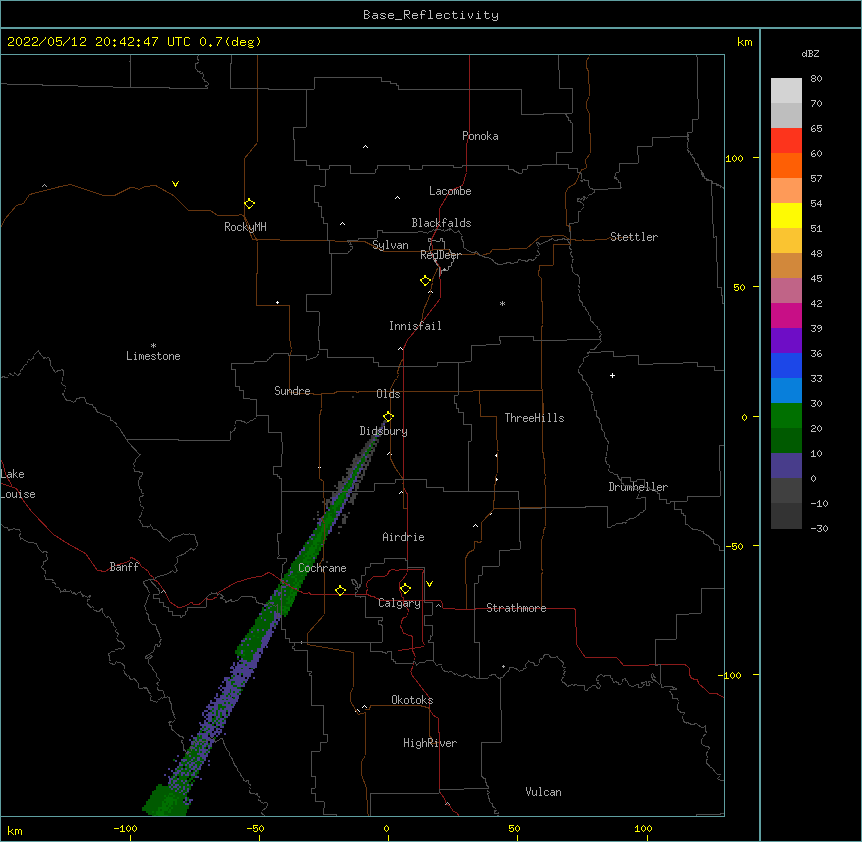The width and height of the screenshot is (862, 842).
Task: Click the Drumheller town label
Action: pos(638,487)
